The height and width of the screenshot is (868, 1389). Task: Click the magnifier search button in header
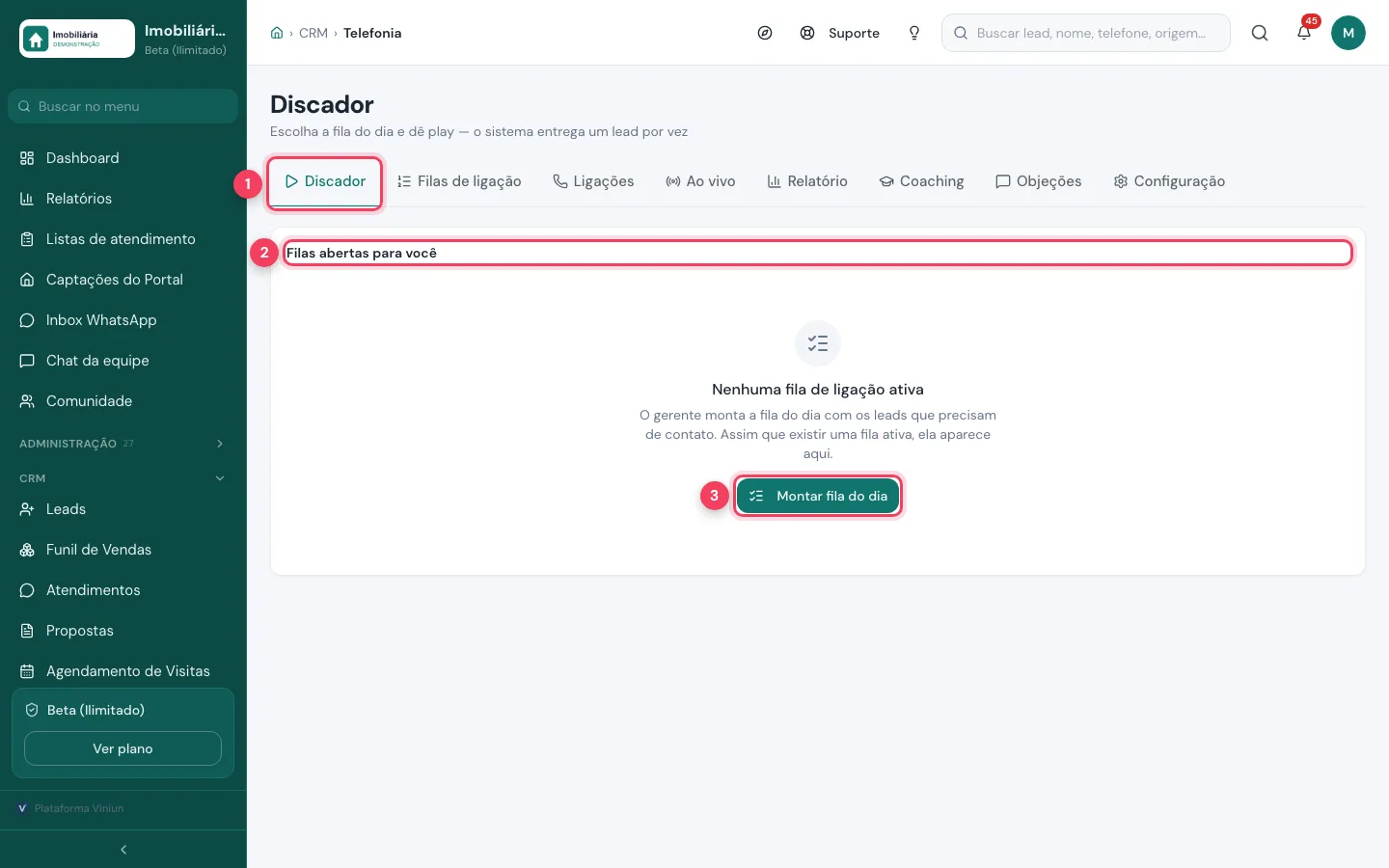point(1260,33)
